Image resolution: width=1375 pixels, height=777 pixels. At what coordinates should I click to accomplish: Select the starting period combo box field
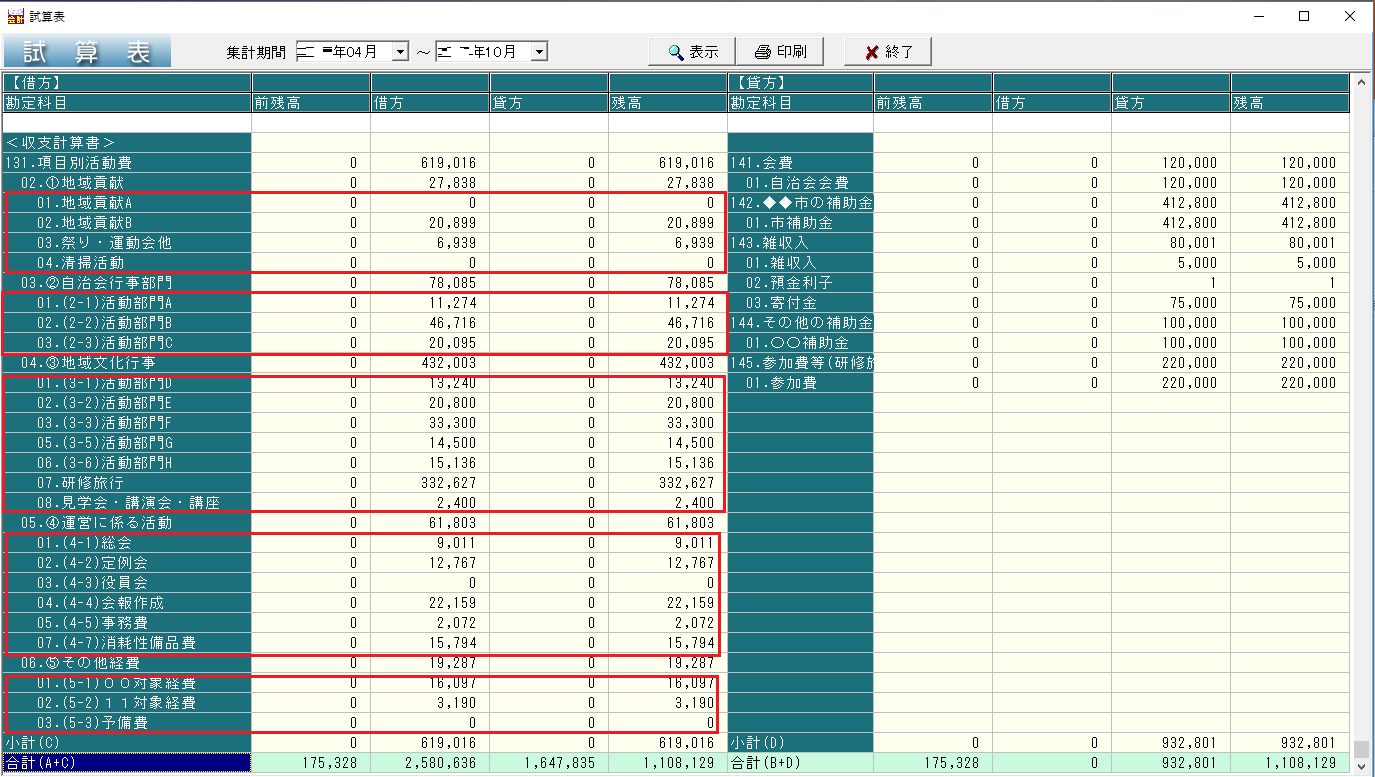340,51
